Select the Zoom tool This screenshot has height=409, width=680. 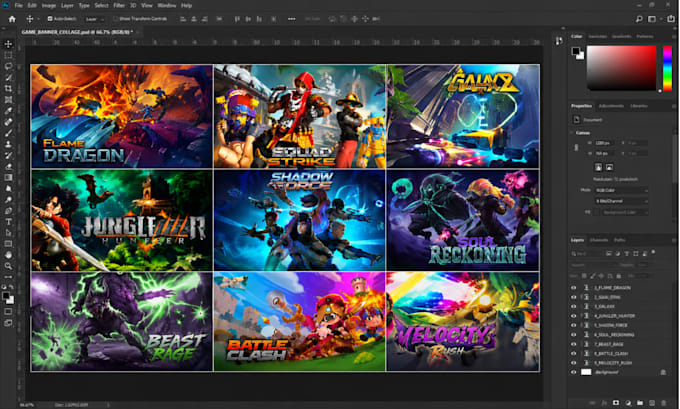(8, 266)
